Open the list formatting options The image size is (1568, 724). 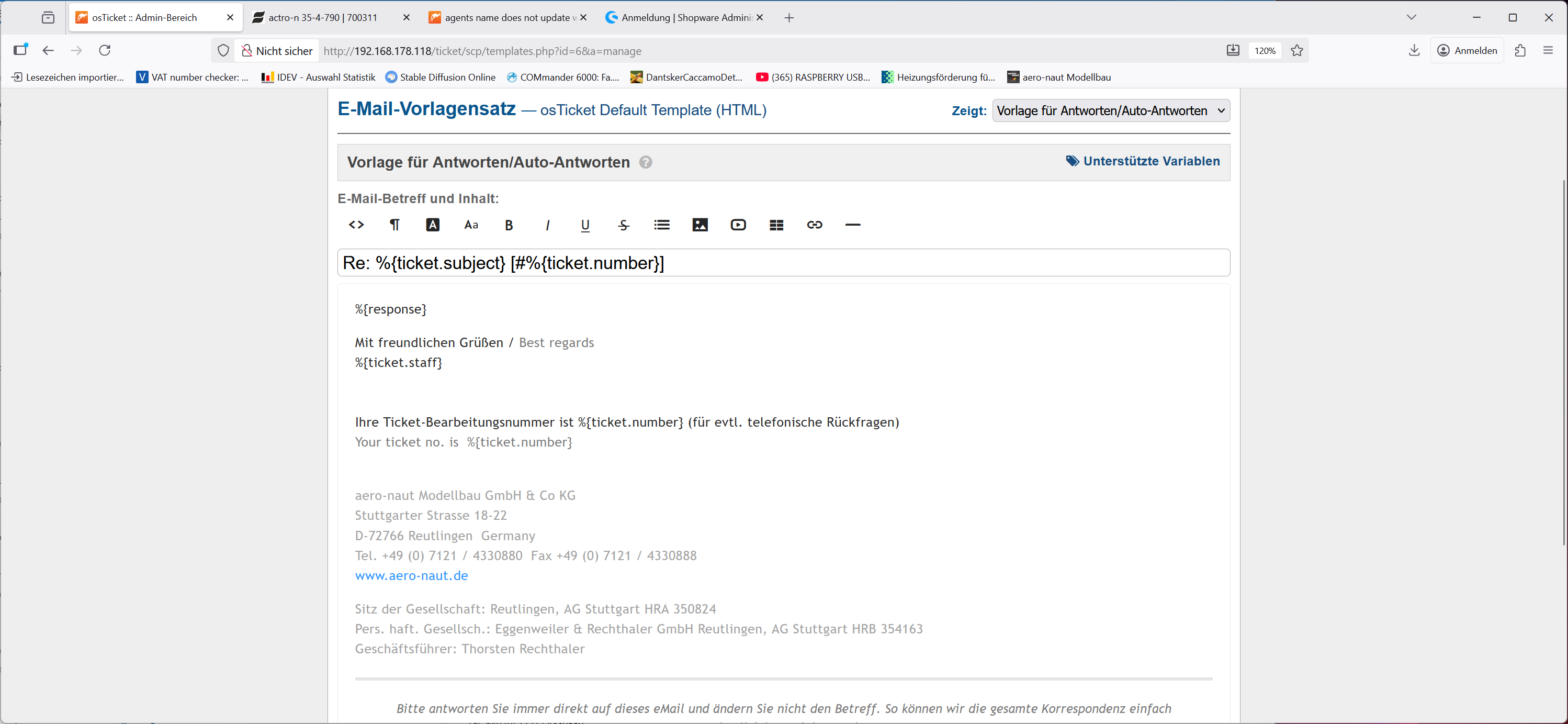coord(662,225)
